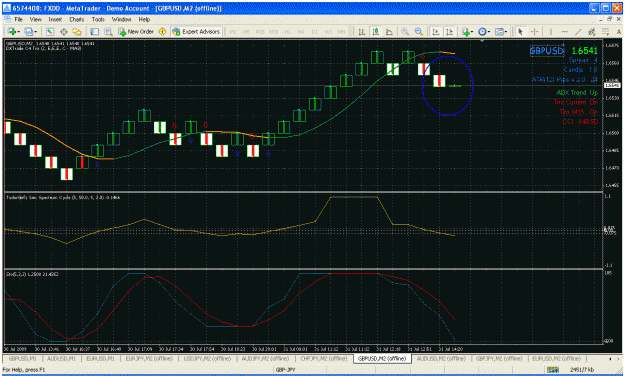This screenshot has width=625, height=376.
Task: Open the Insert menu
Action: [55, 19]
